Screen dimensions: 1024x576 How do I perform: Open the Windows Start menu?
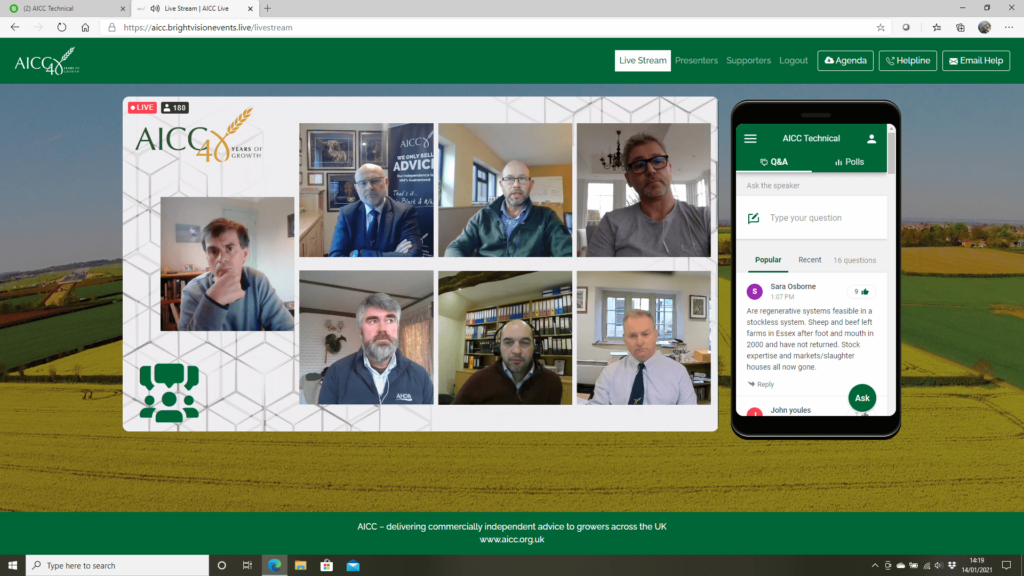tap(12, 566)
